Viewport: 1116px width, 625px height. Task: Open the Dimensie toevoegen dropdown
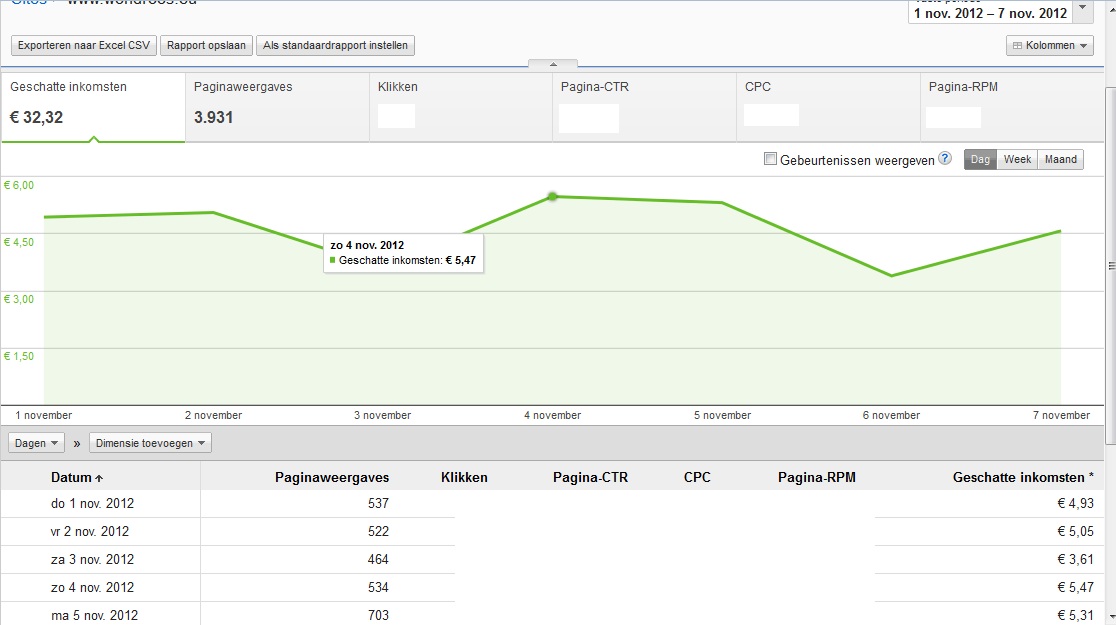150,443
